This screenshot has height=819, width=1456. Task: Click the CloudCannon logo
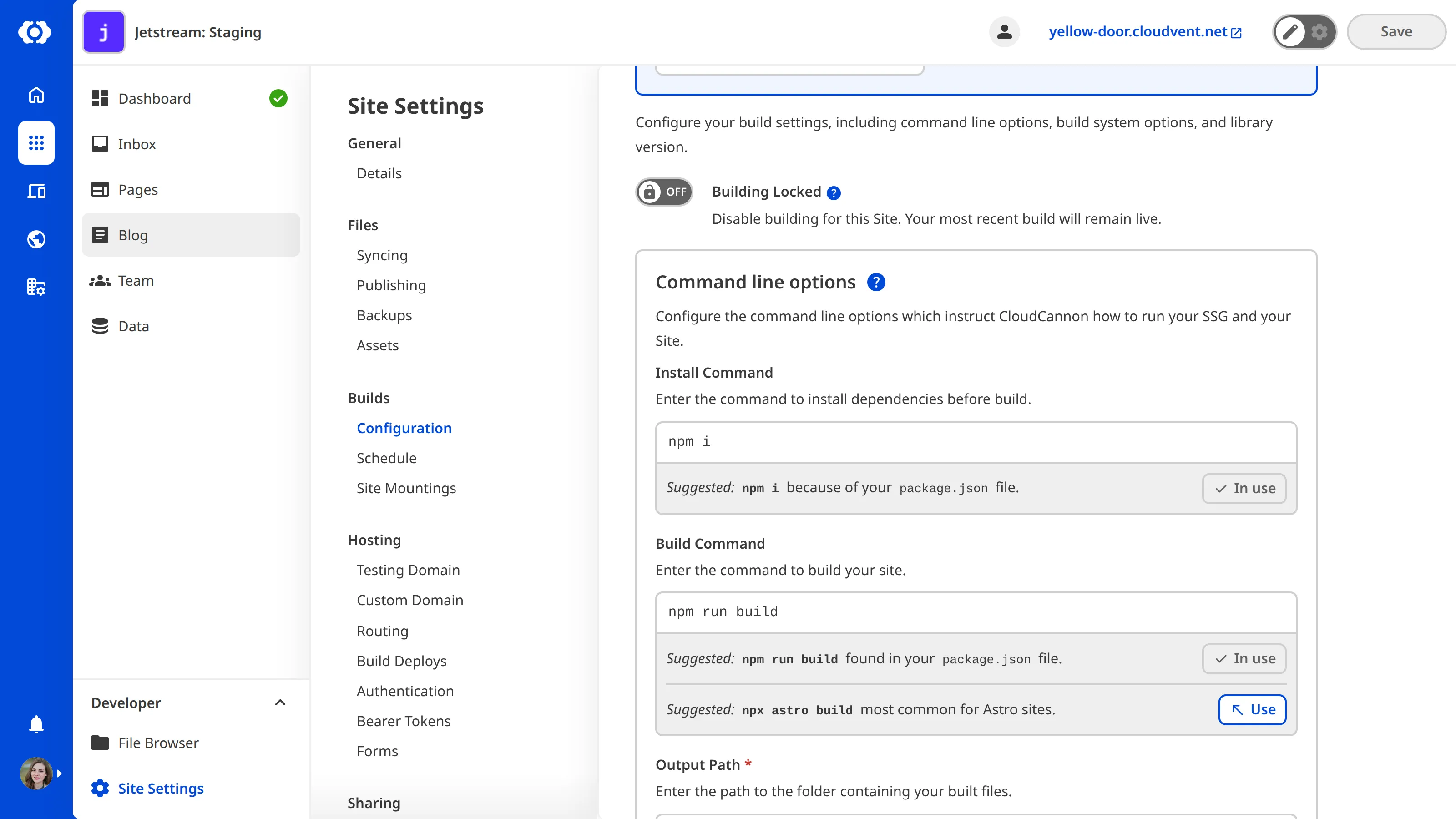[35, 32]
